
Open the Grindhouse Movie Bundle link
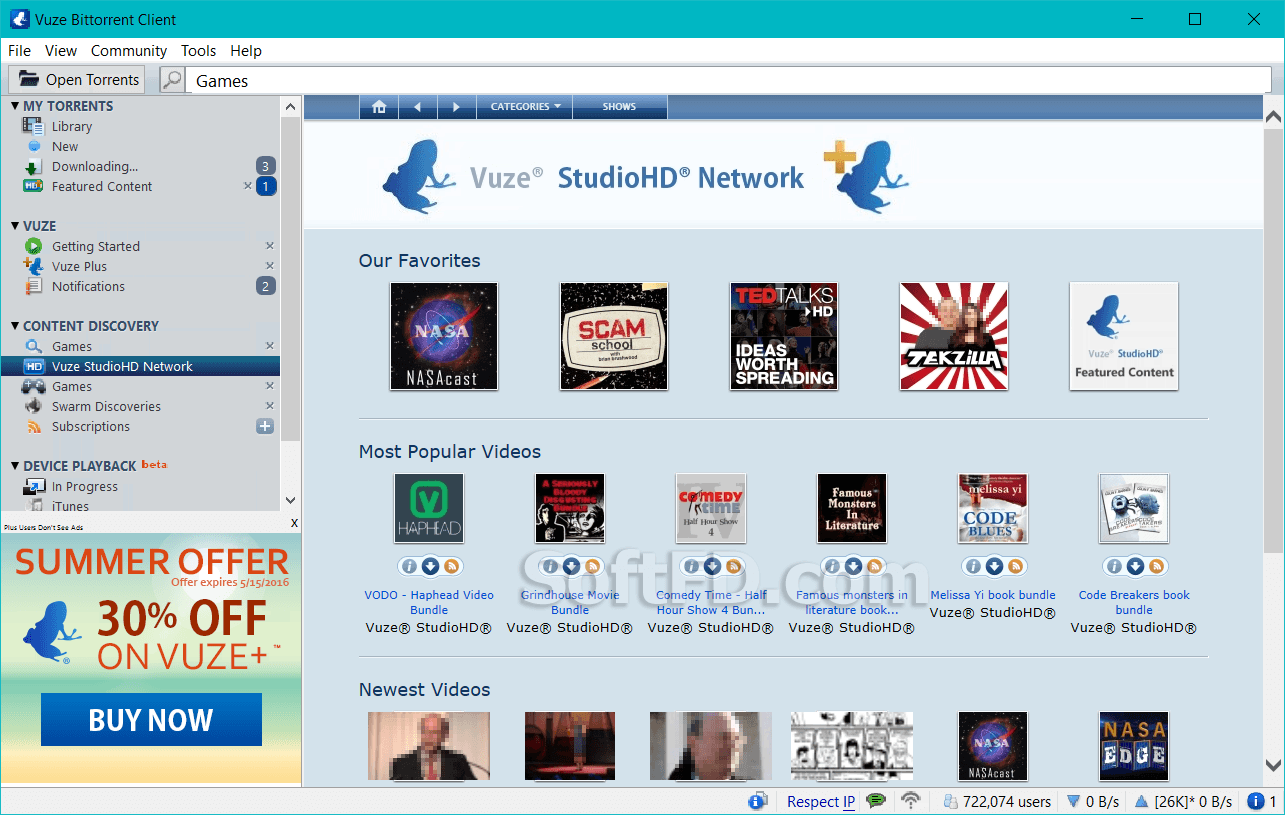[x=570, y=602]
